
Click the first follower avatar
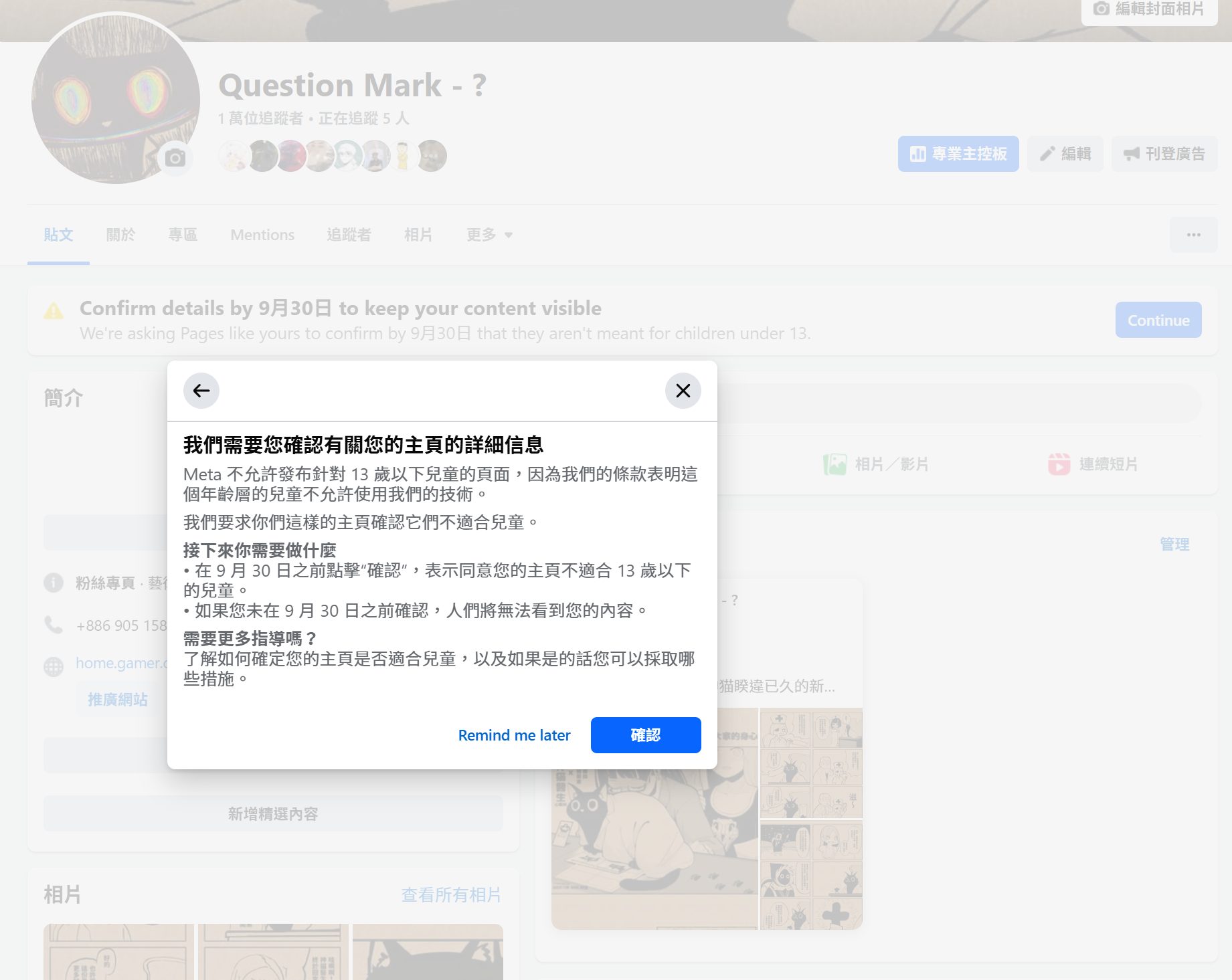(x=233, y=156)
